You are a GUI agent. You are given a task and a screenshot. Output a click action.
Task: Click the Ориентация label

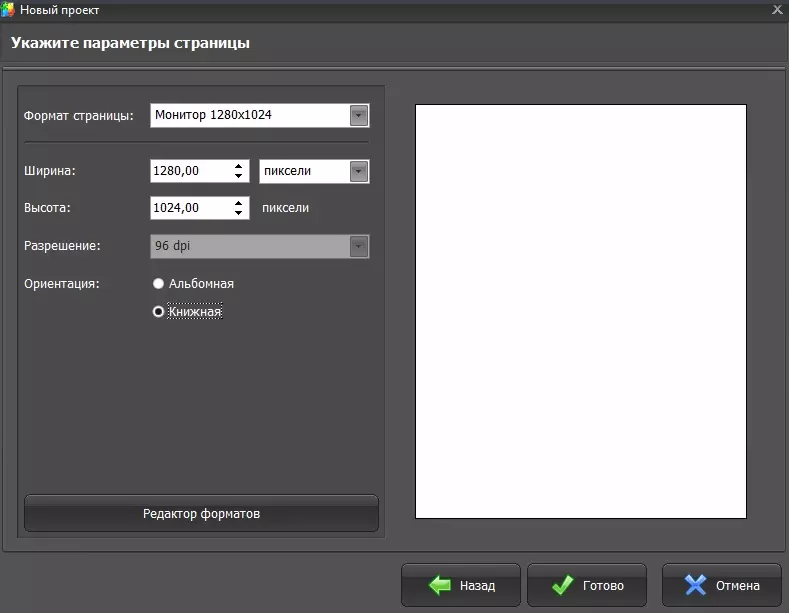[62, 284]
